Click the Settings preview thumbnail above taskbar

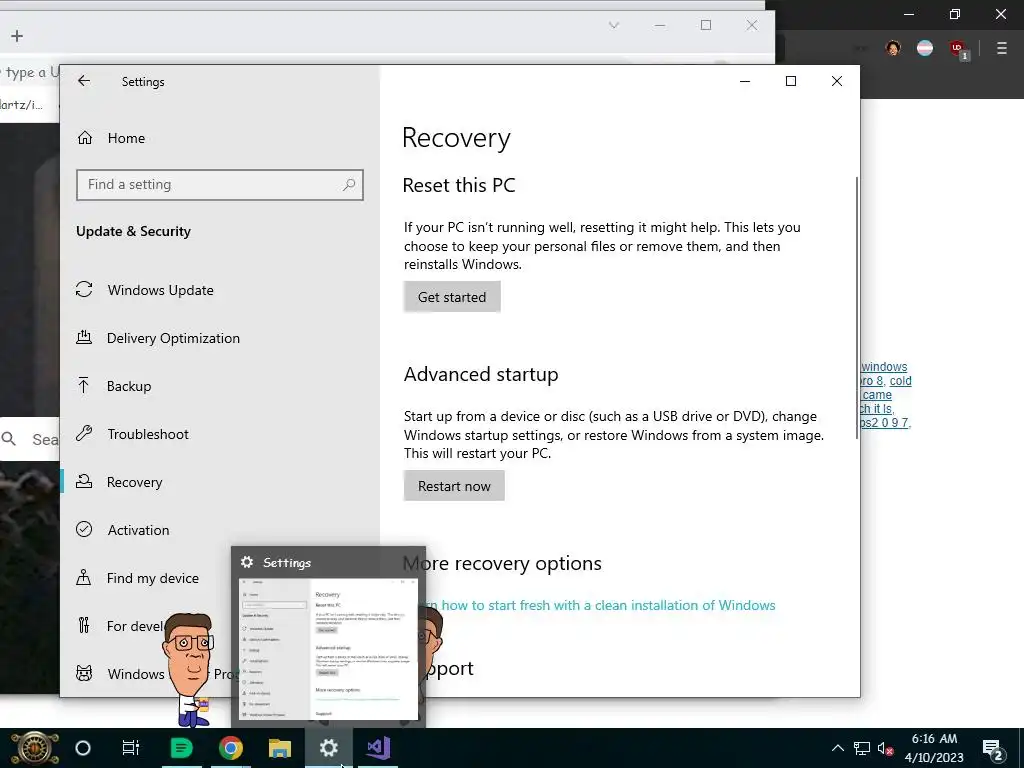tap(328, 648)
